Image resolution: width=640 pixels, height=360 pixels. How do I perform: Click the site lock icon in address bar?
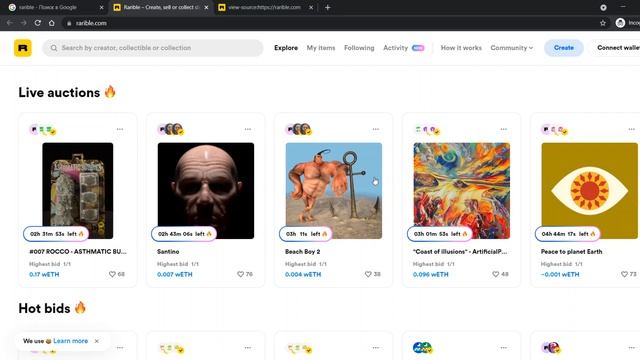click(69, 23)
